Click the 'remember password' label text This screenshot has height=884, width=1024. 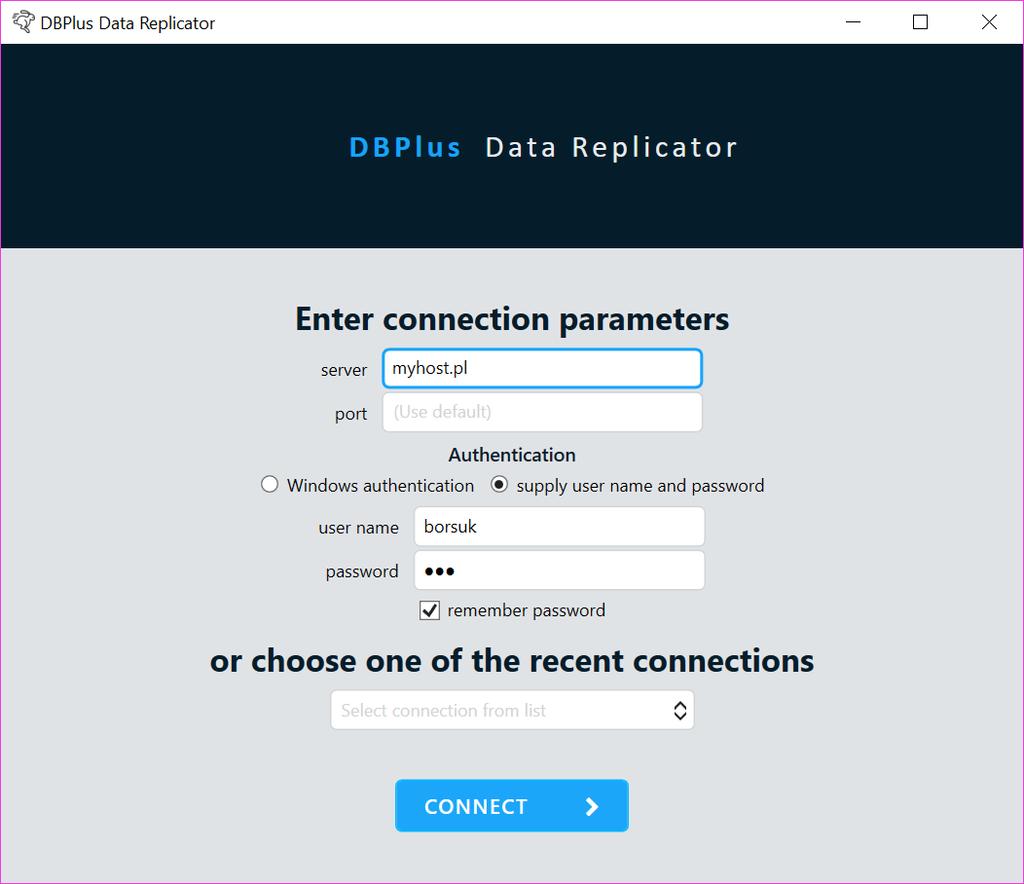526,610
